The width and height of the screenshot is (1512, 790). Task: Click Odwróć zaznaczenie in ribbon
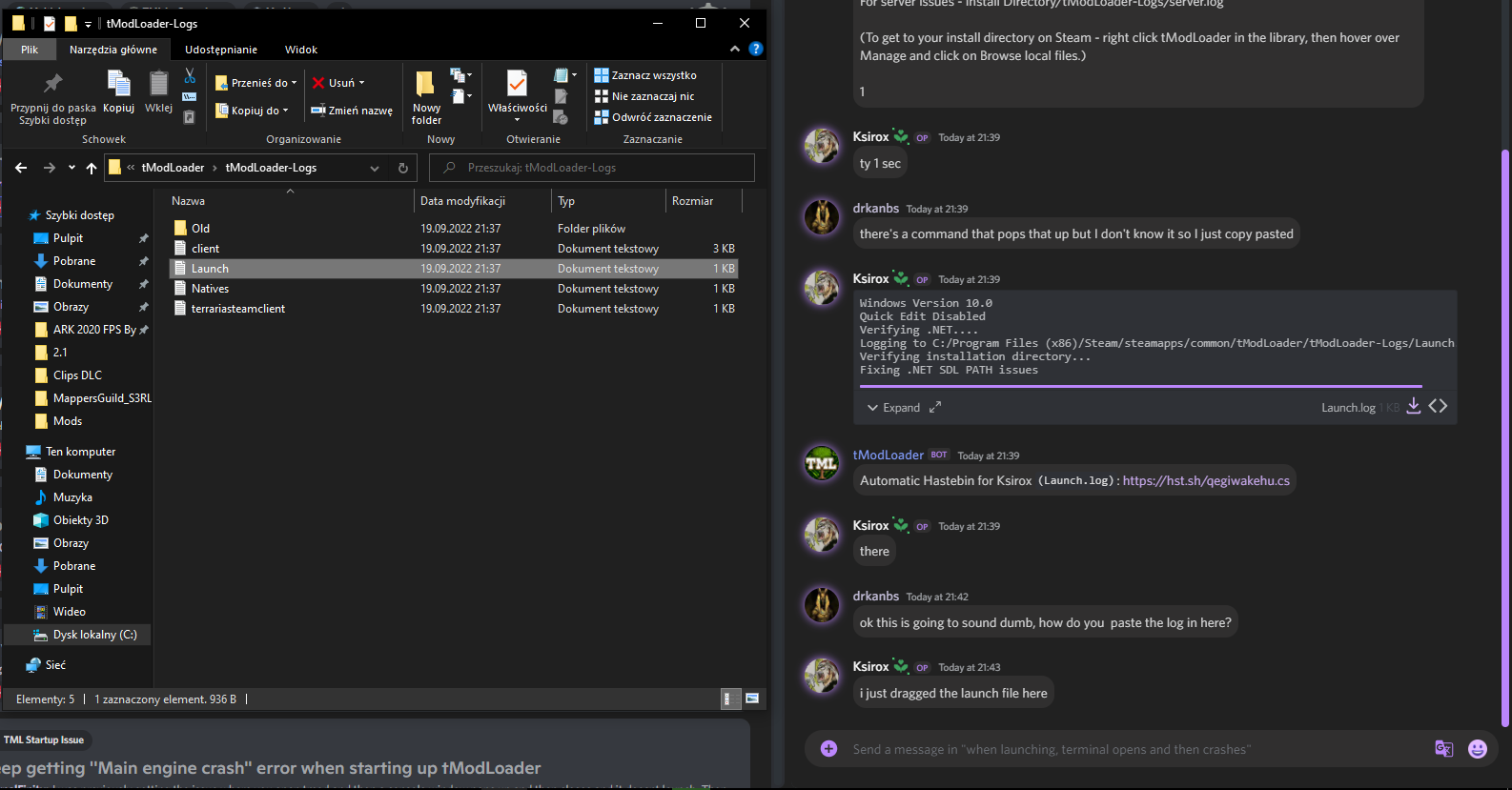click(x=653, y=117)
